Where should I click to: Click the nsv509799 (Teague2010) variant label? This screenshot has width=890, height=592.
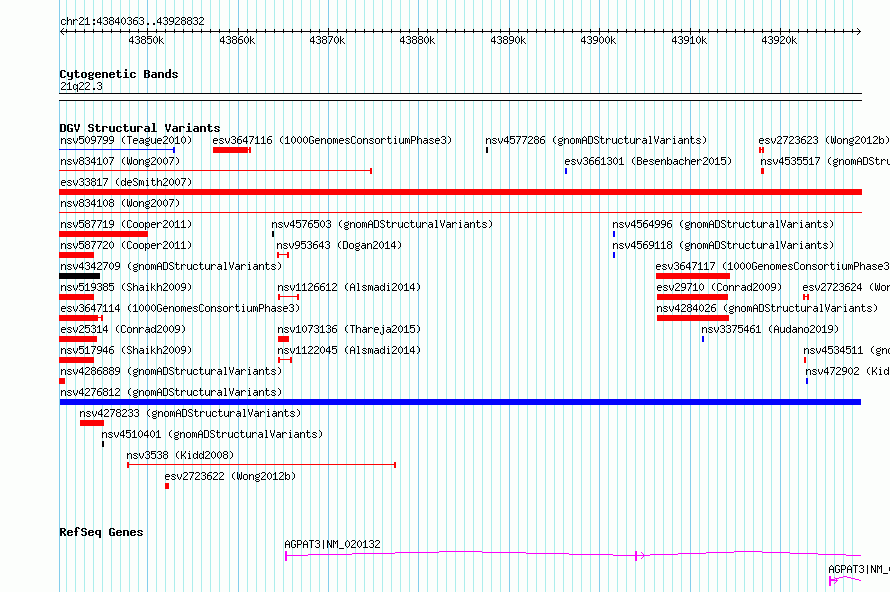126,140
